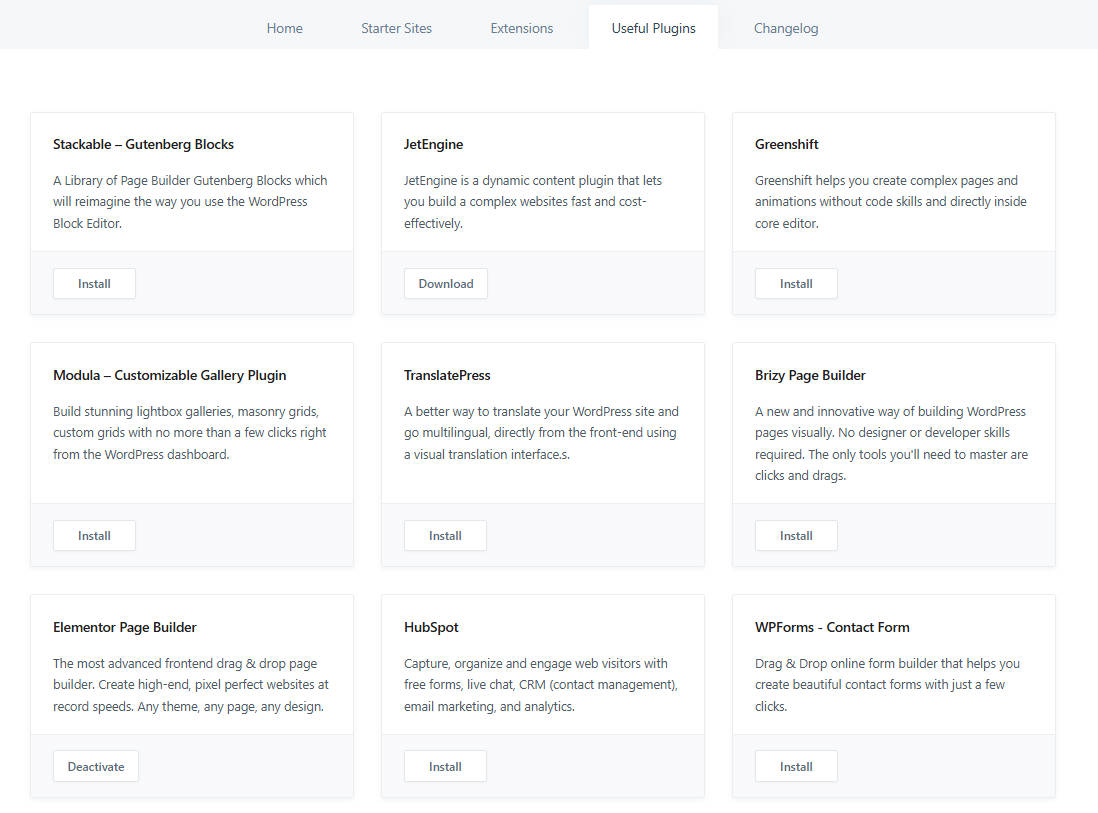Image resolution: width=1098 pixels, height=813 pixels.
Task: Open the Home tab
Action: tap(284, 28)
